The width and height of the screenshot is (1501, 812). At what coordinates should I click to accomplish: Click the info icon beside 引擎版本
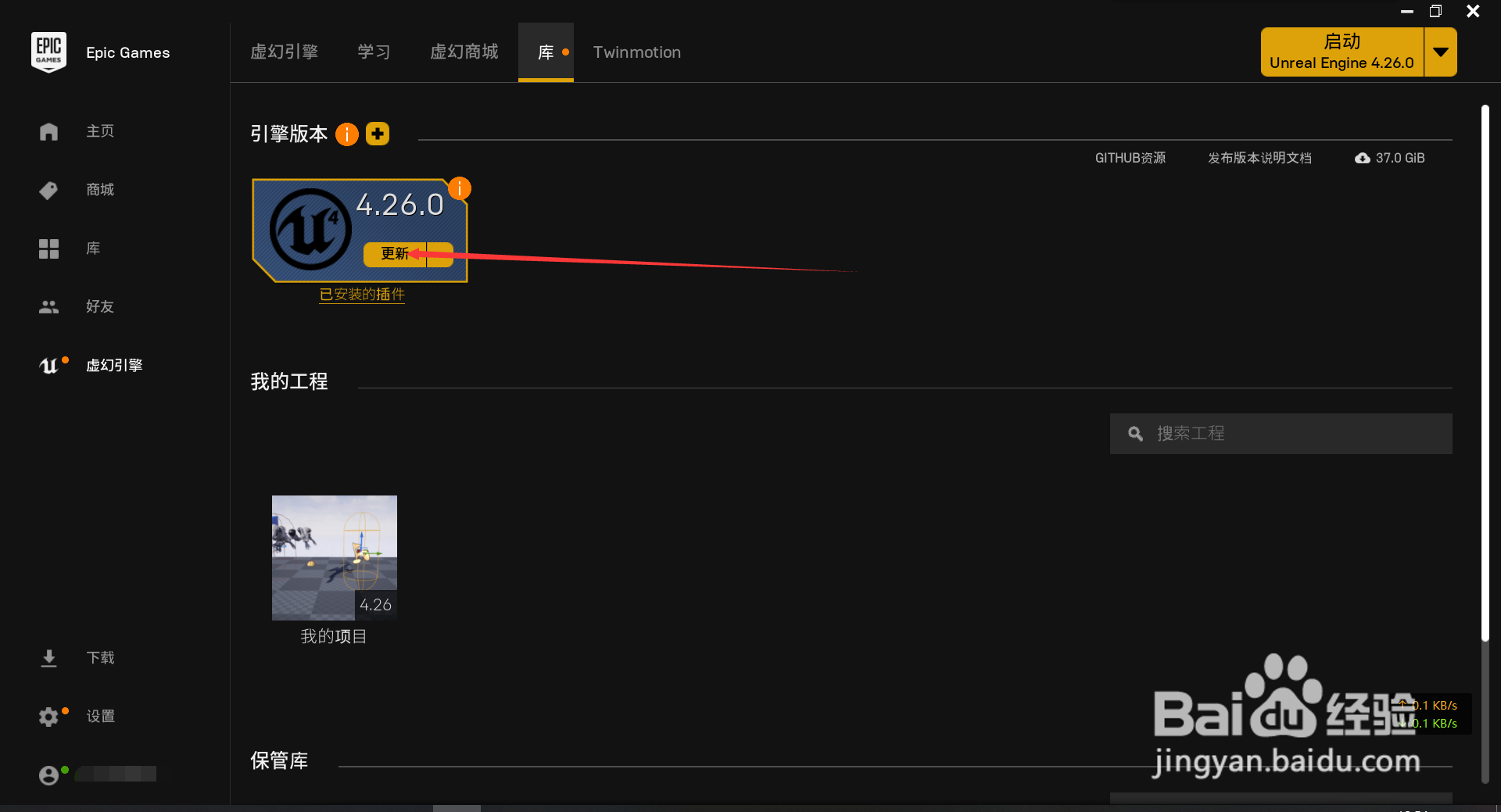(x=347, y=134)
